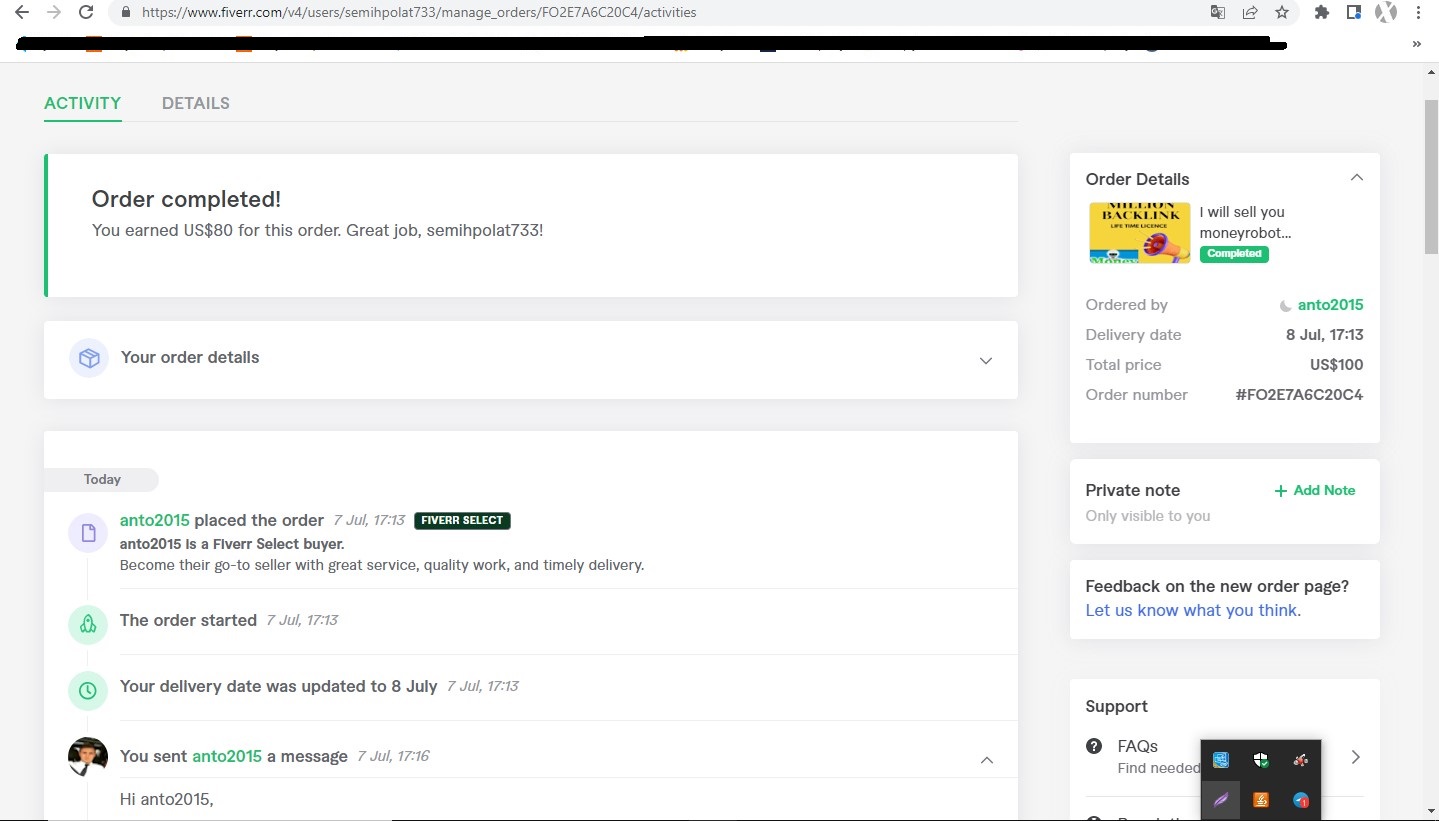Image resolution: width=1439 pixels, height=821 pixels.
Task: Go back with browser back arrow
Action: pos(22,13)
